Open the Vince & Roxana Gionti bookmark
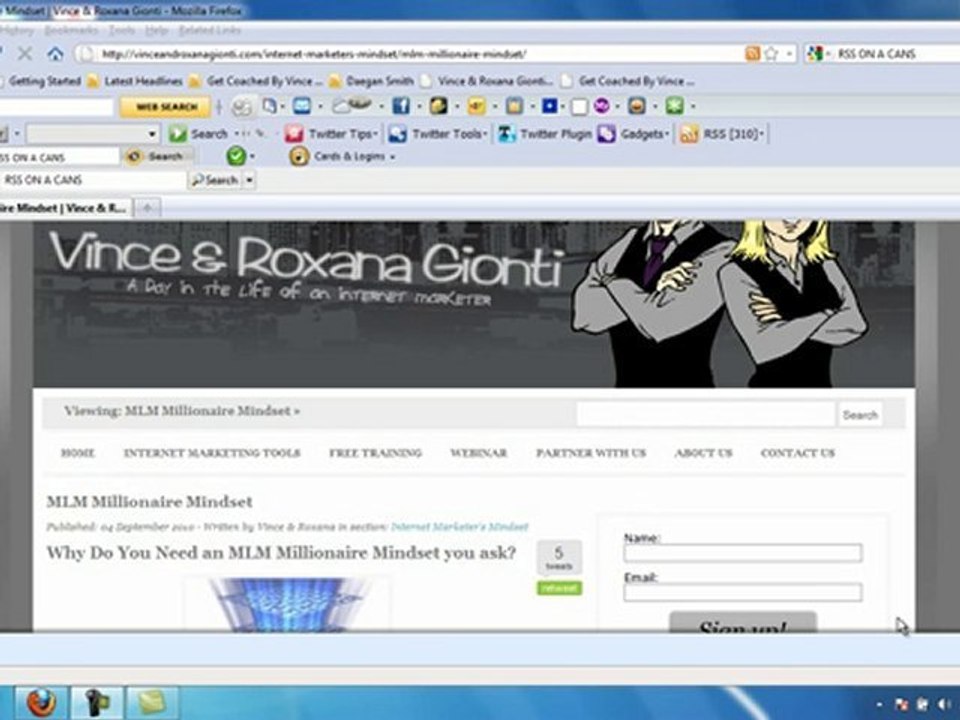Screen dimensions: 960x720 tap(487, 81)
